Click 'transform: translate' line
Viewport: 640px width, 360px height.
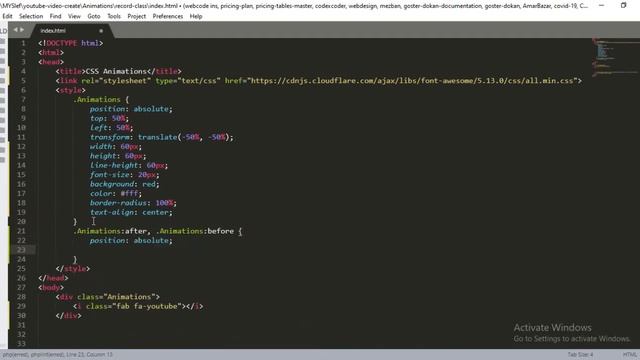162,137
